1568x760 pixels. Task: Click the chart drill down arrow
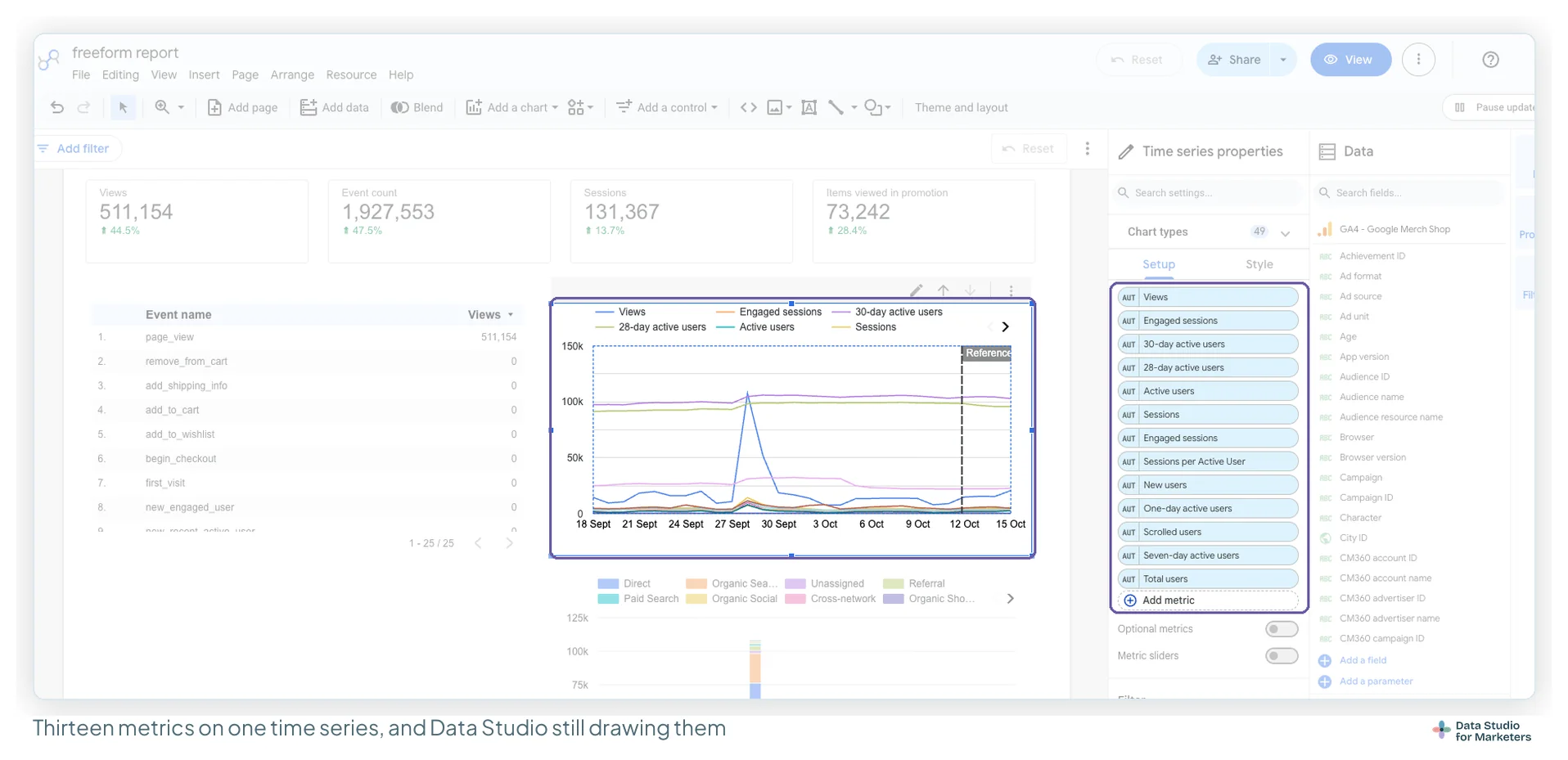[970, 290]
